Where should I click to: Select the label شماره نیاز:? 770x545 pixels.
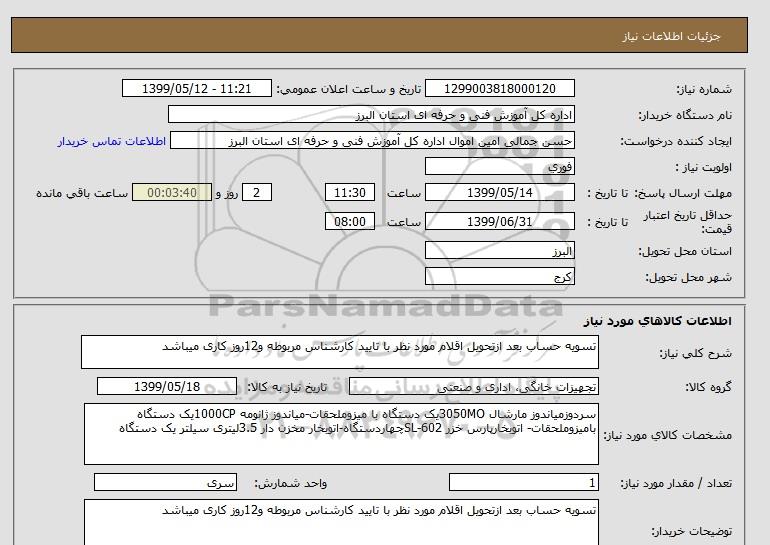click(704, 89)
